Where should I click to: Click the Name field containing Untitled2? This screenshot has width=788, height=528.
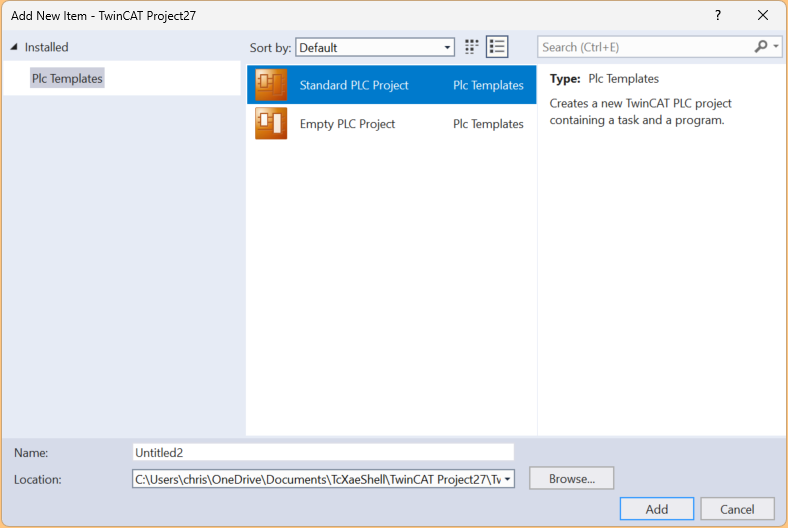point(323,452)
